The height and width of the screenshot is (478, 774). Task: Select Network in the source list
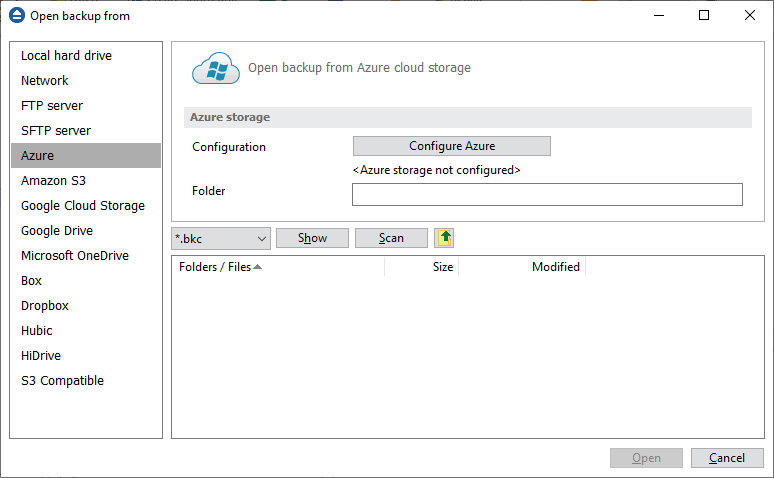pos(86,80)
